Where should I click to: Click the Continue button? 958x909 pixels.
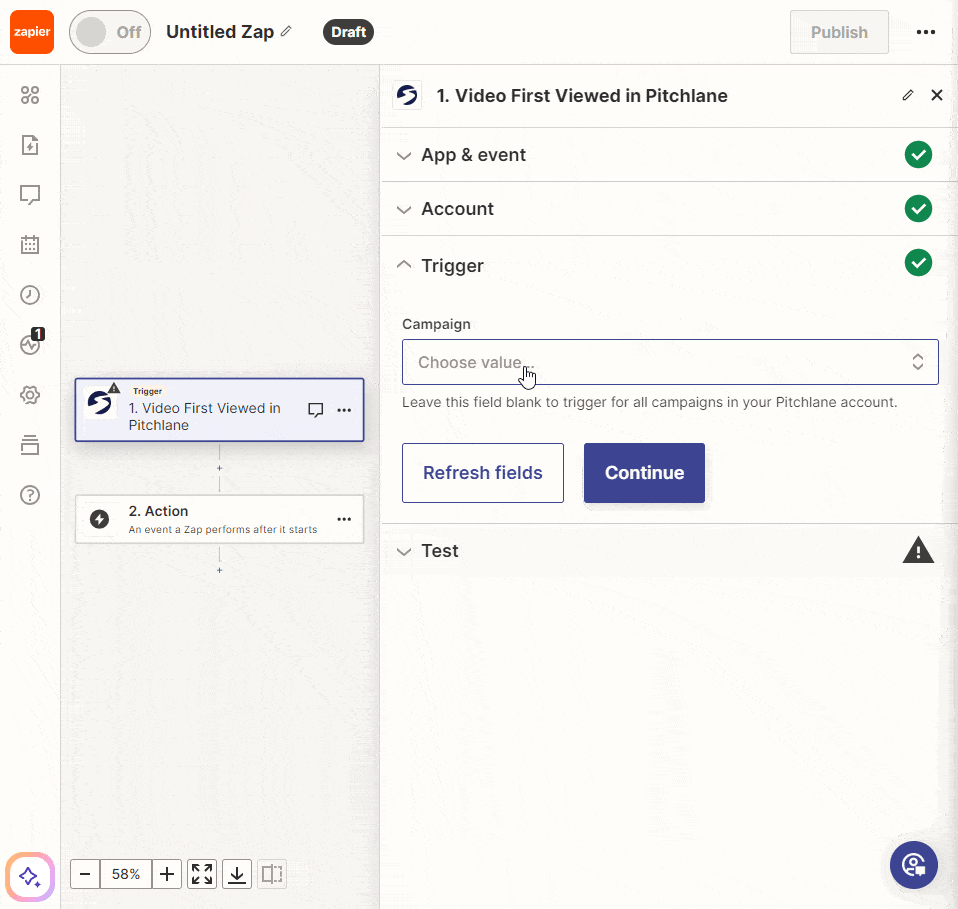(644, 473)
